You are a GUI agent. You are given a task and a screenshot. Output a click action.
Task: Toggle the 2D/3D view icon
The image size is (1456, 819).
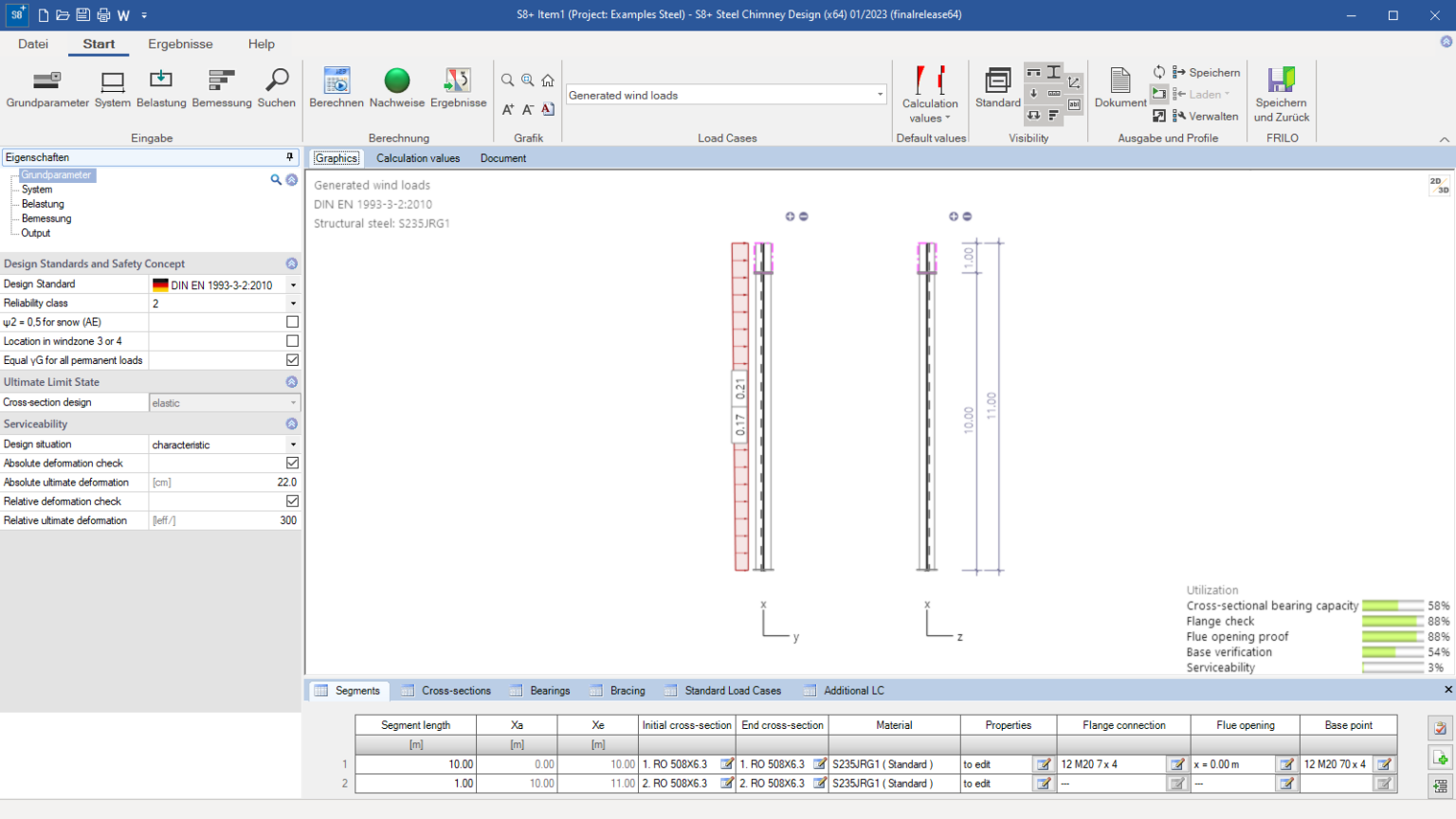tap(1439, 186)
